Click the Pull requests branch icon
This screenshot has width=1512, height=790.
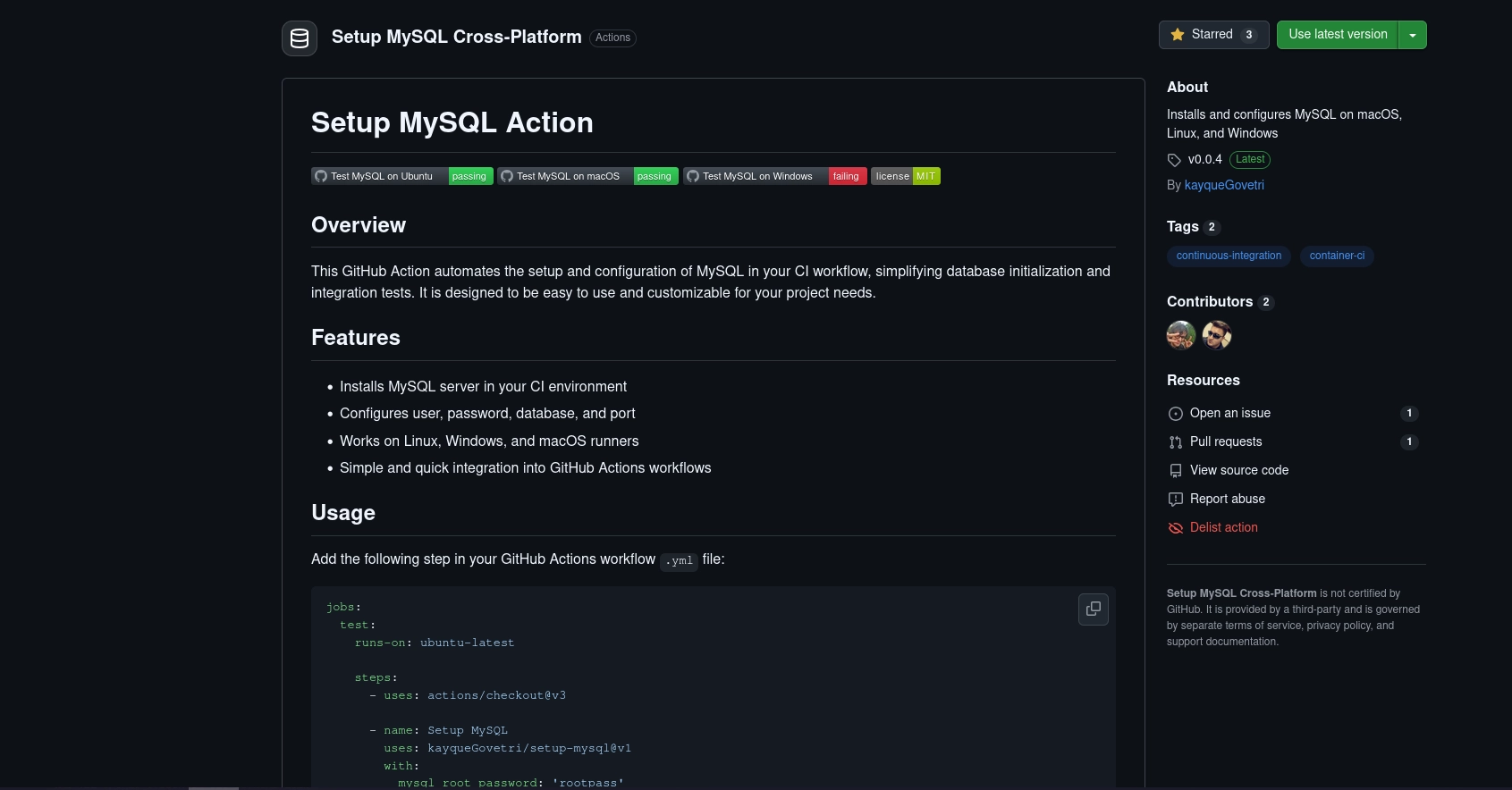[1176, 442]
